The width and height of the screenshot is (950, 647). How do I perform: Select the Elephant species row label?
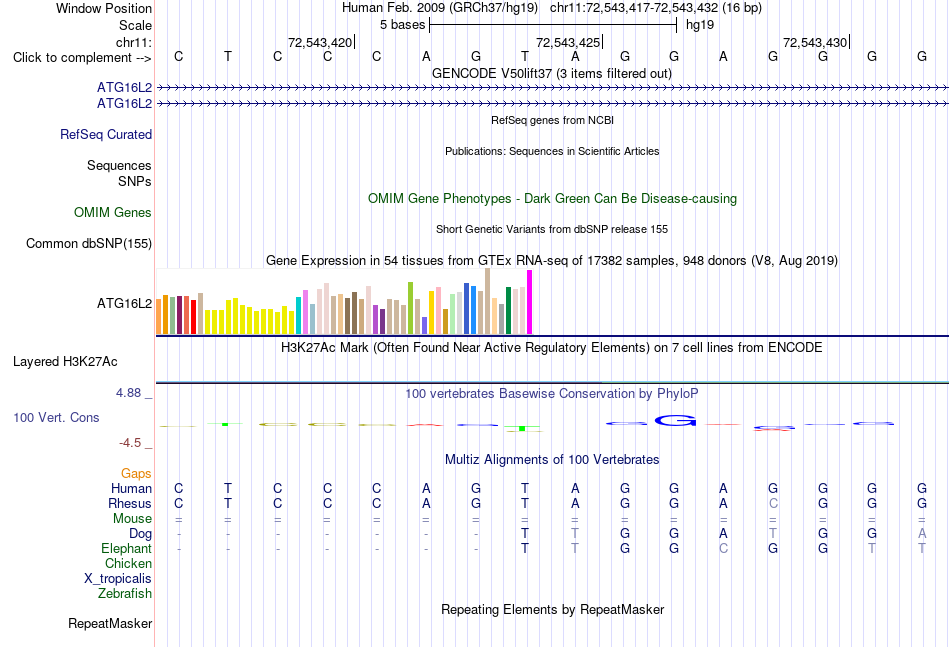point(127,548)
